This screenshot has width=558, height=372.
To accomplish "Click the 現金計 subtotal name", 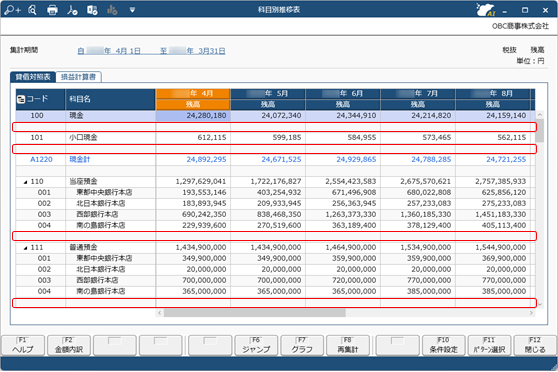I will click(80, 159).
